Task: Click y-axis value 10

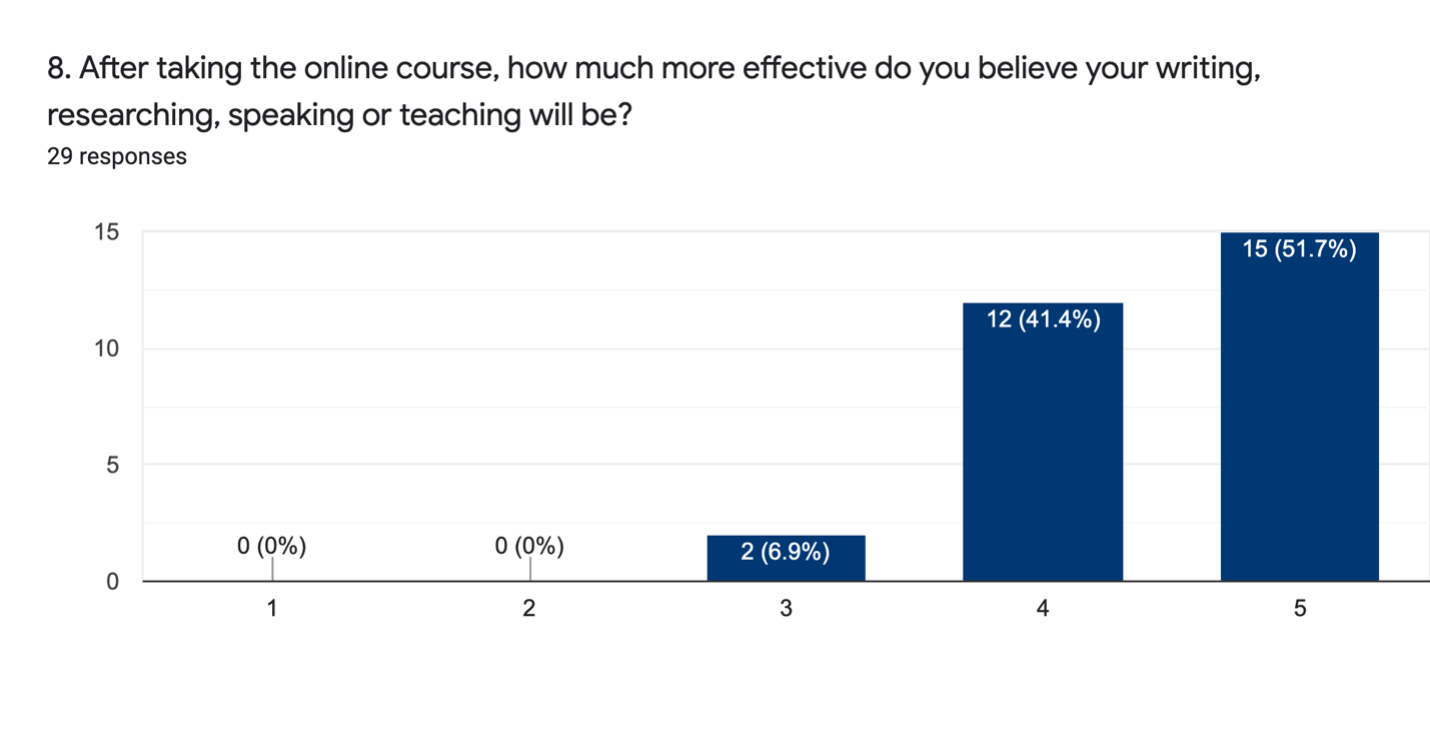Action: coord(107,349)
